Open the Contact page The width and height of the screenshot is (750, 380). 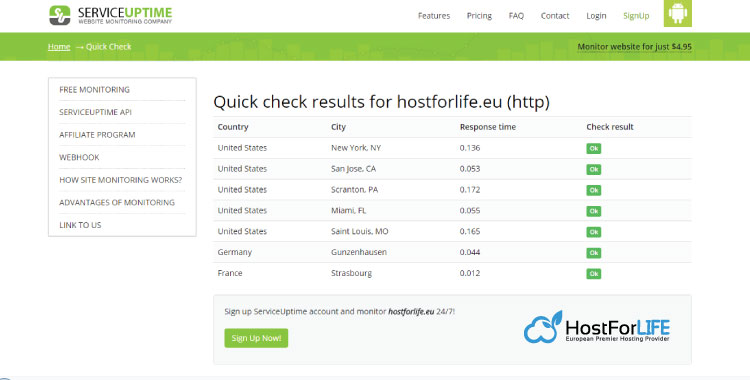(x=555, y=16)
